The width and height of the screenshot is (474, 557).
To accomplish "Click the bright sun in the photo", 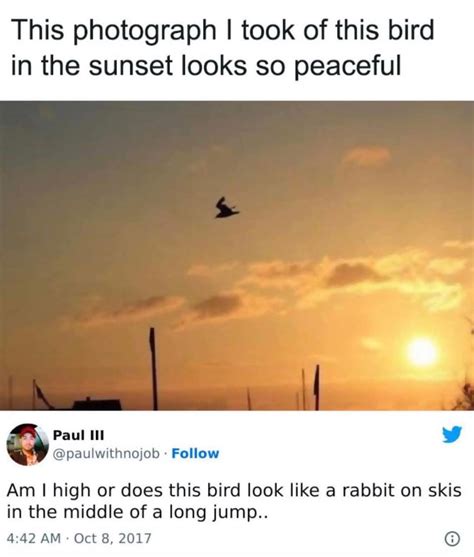I will 421,352.
